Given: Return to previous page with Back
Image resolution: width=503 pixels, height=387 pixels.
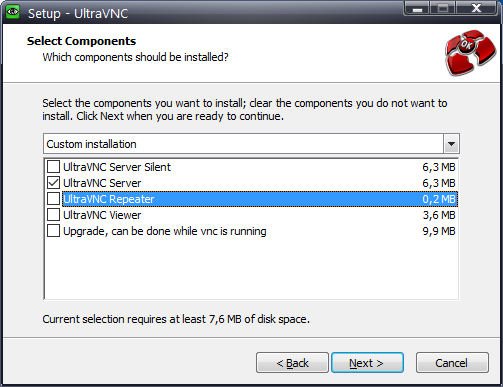Looking at the screenshot, I should click(x=292, y=363).
